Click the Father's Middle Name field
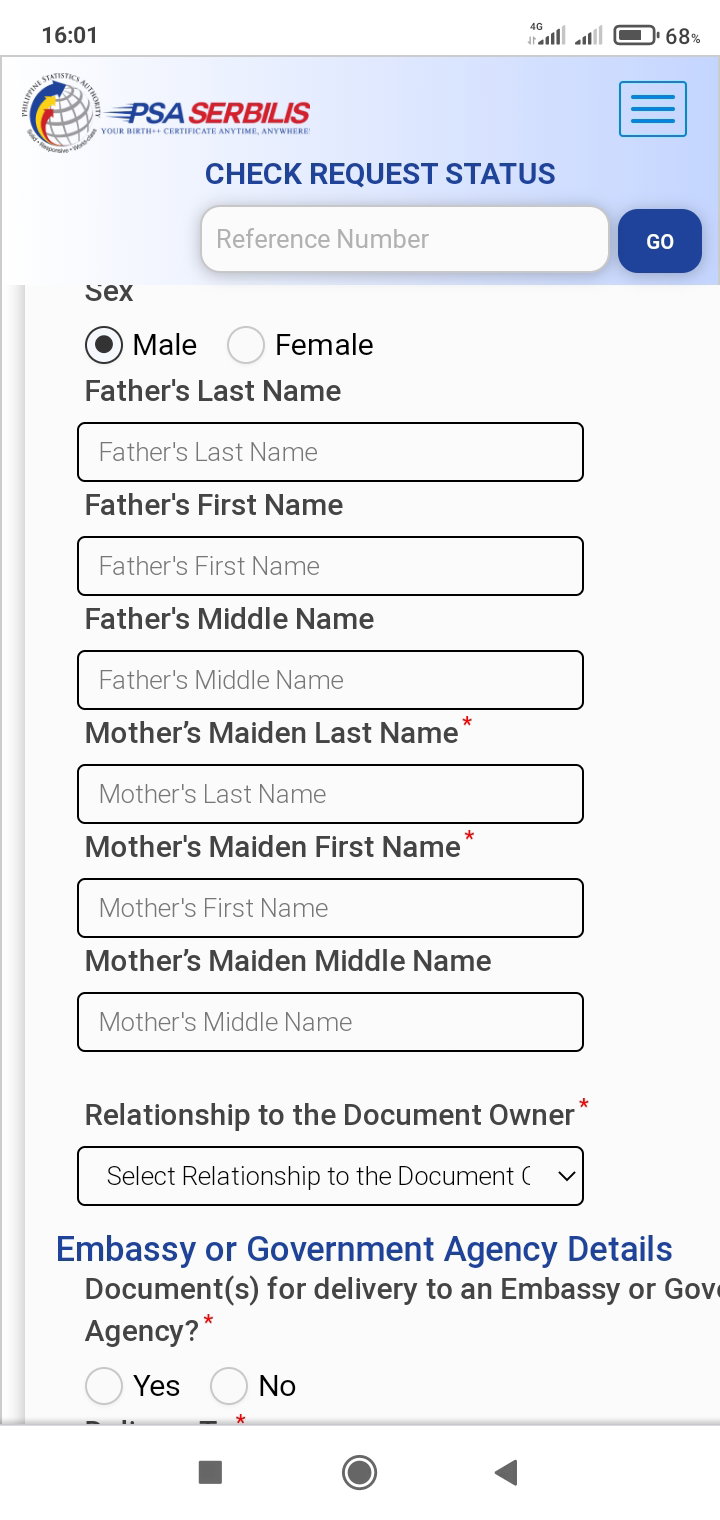 330,680
